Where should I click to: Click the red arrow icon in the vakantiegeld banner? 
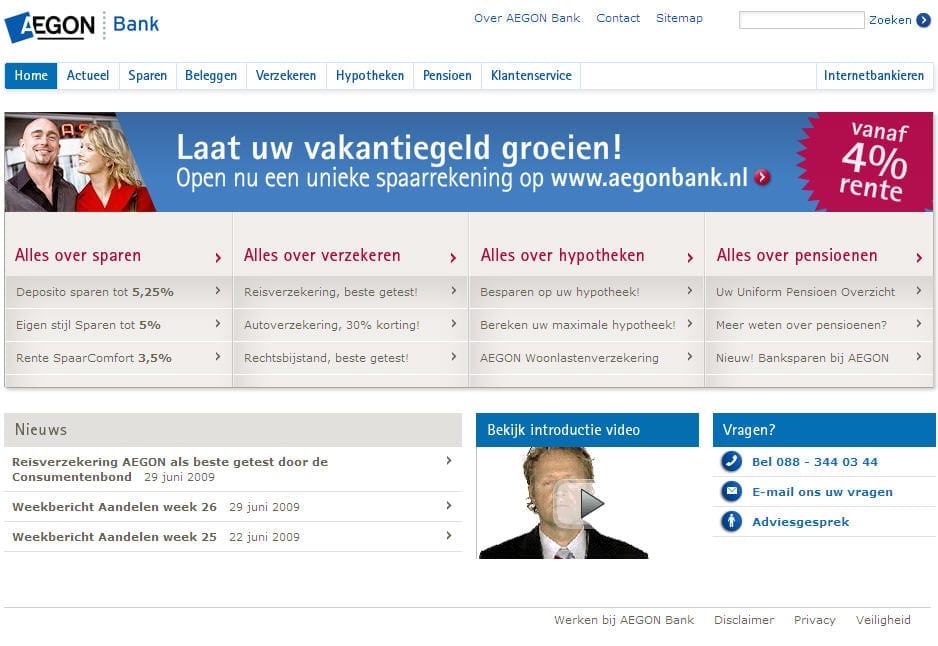coord(762,177)
